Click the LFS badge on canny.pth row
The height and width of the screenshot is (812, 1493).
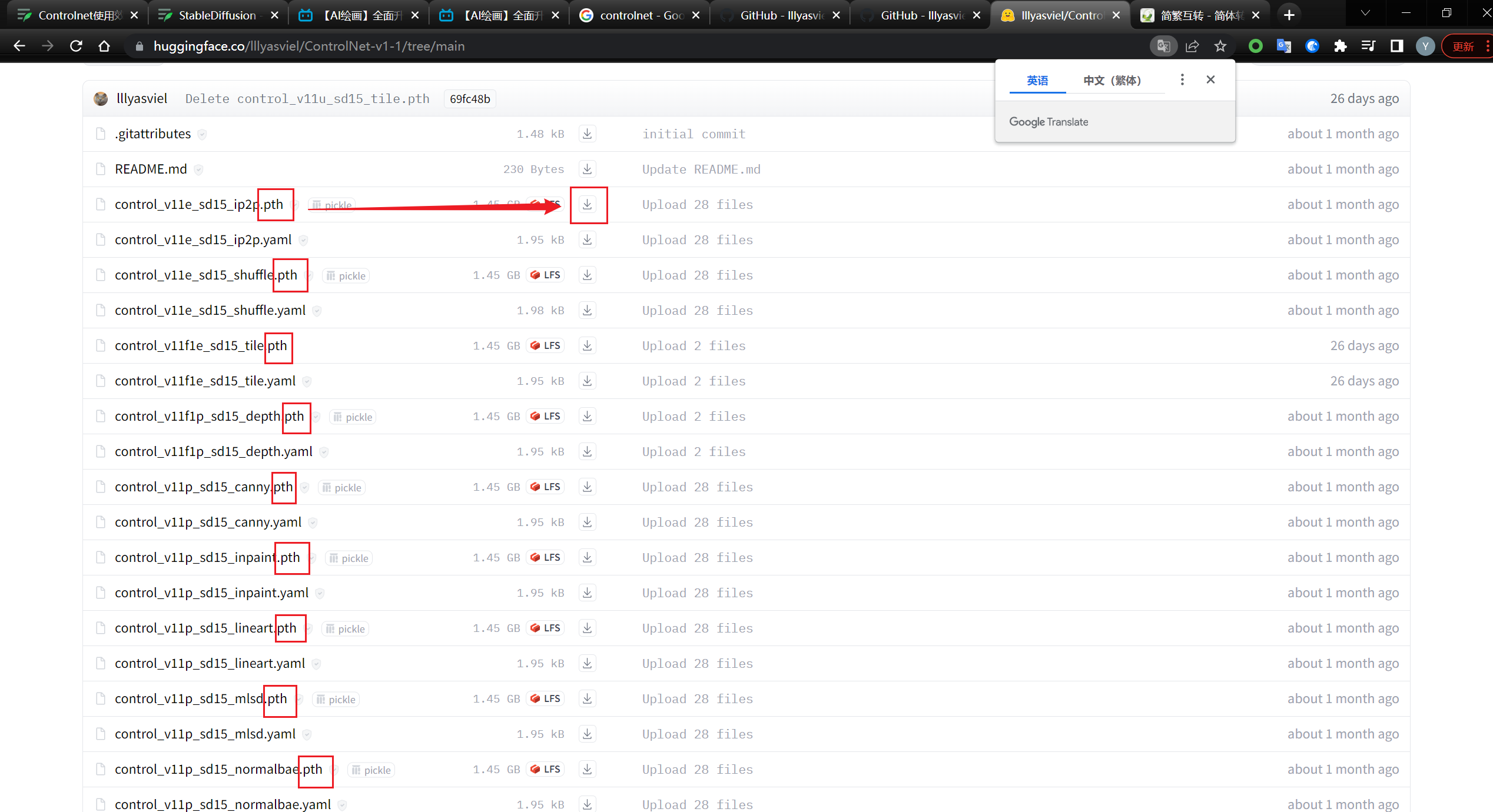pos(545,487)
